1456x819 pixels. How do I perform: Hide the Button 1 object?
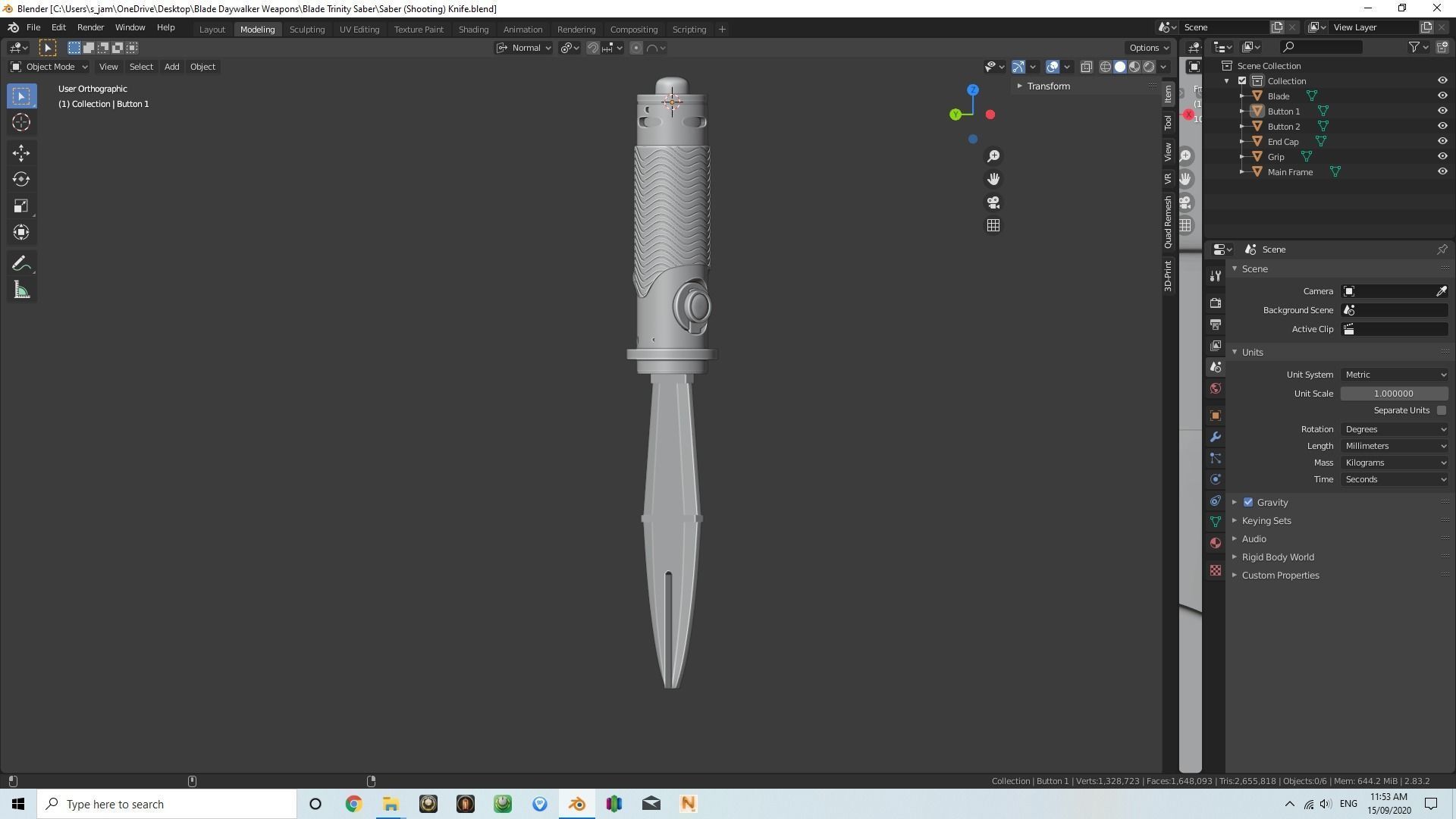click(x=1442, y=111)
